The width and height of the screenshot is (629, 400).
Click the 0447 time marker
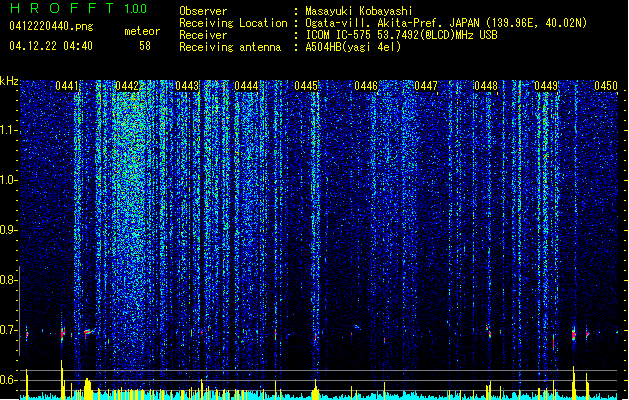pos(426,86)
